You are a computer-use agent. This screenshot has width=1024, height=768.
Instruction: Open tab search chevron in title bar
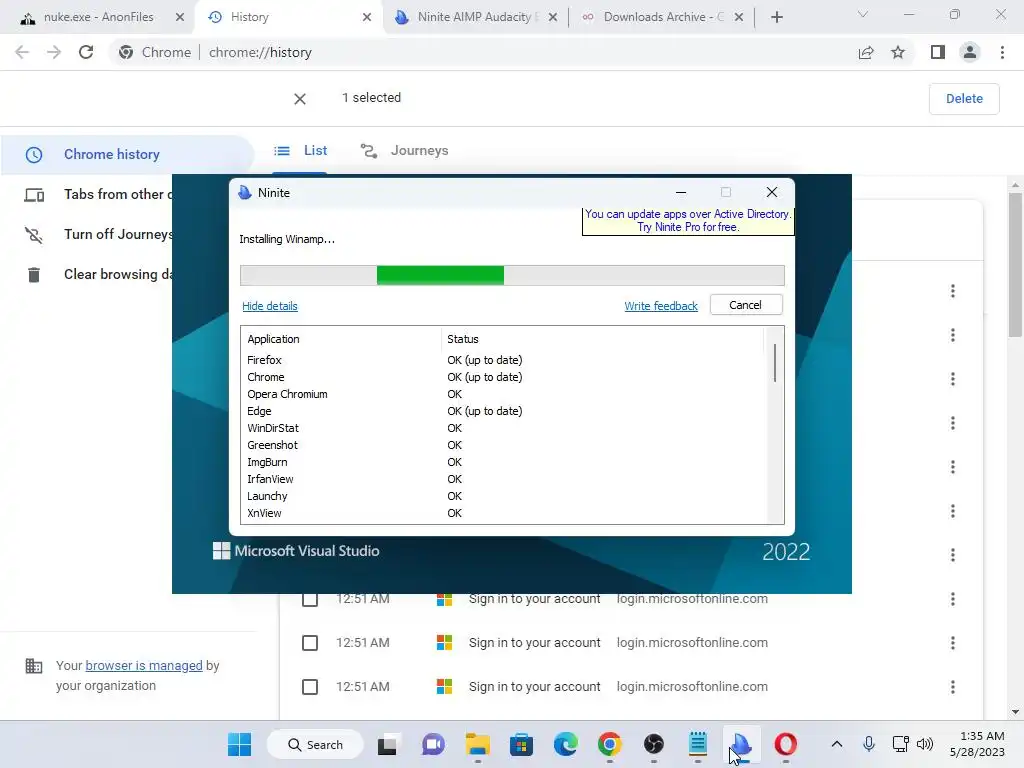click(863, 14)
